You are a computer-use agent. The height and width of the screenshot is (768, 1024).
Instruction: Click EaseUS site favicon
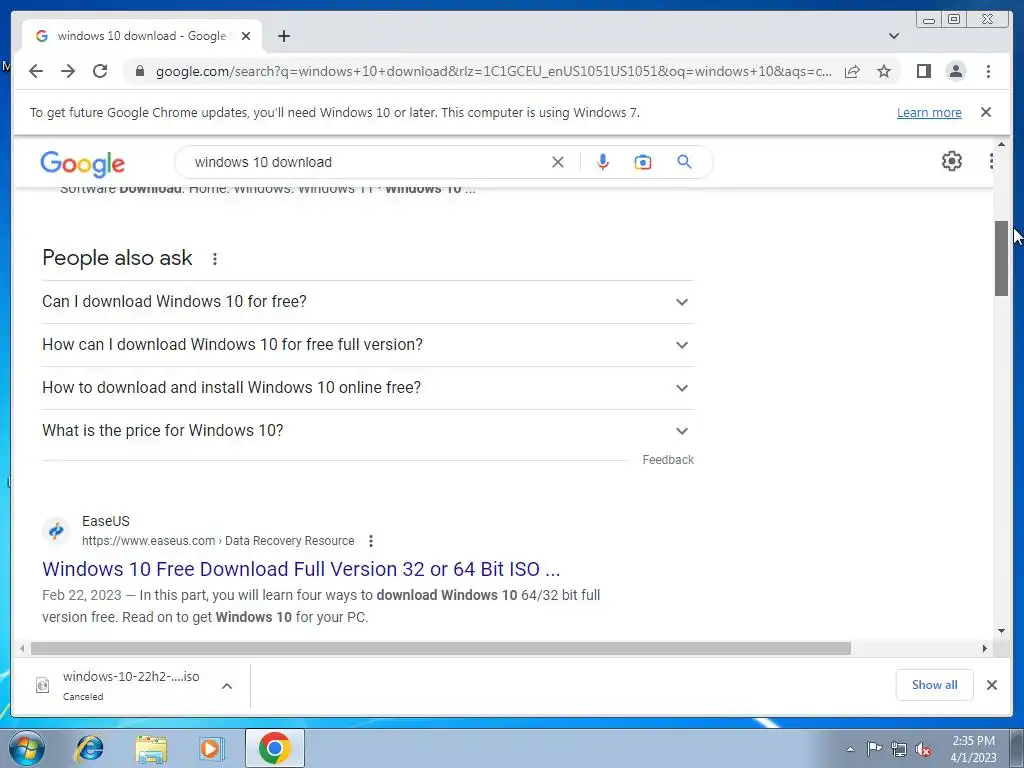pyautogui.click(x=56, y=530)
